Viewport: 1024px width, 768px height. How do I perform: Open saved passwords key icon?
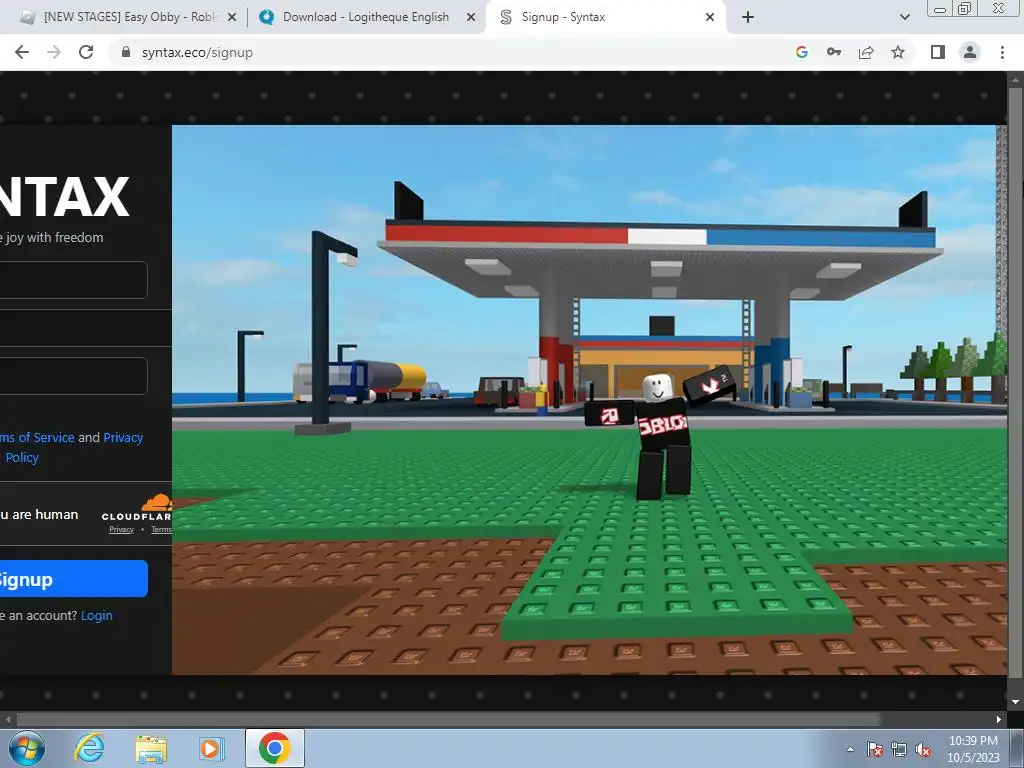(x=834, y=52)
